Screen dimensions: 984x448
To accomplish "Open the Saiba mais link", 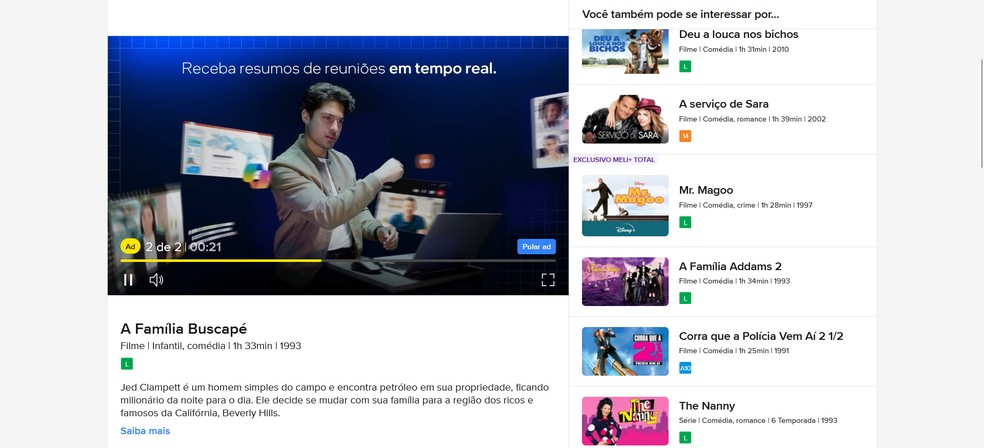I will pos(145,431).
